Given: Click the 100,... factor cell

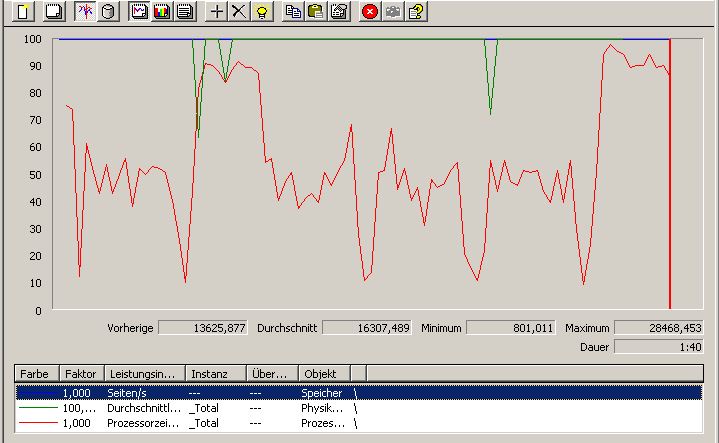Looking at the screenshot, I should click(x=79, y=408).
